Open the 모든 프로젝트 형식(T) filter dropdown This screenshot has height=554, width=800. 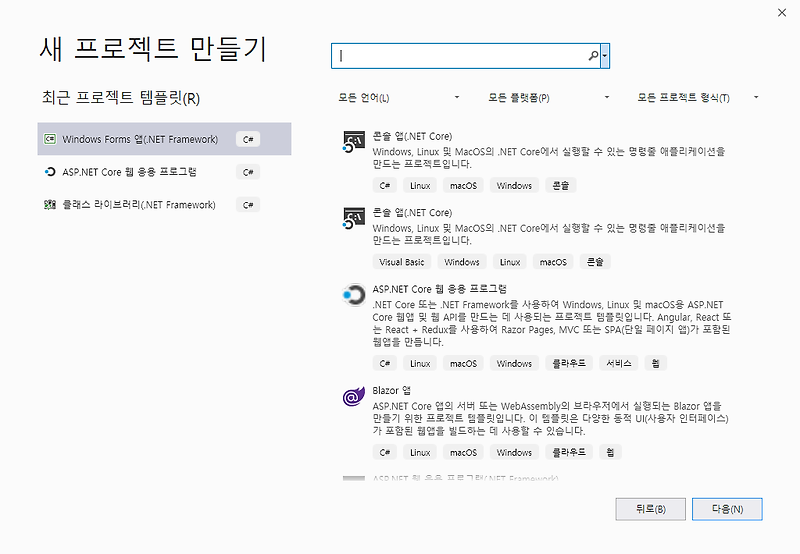click(697, 97)
